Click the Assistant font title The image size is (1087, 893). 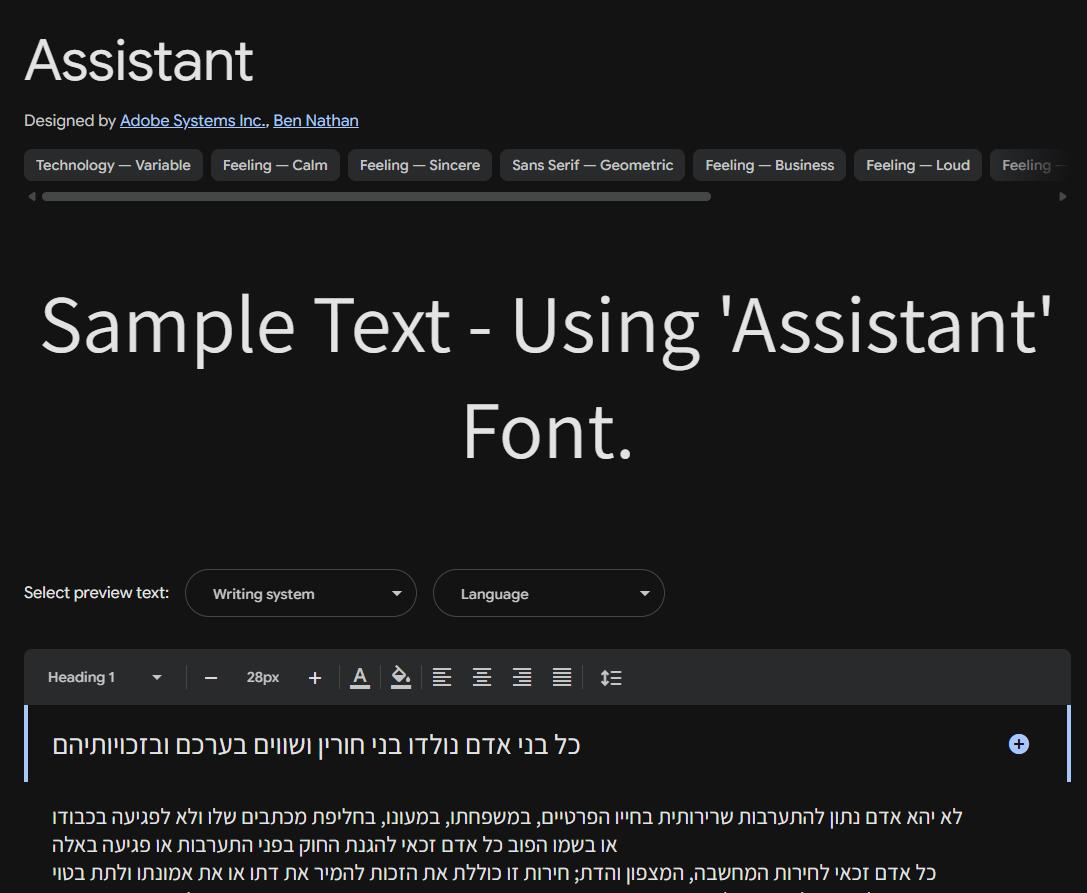(x=139, y=60)
